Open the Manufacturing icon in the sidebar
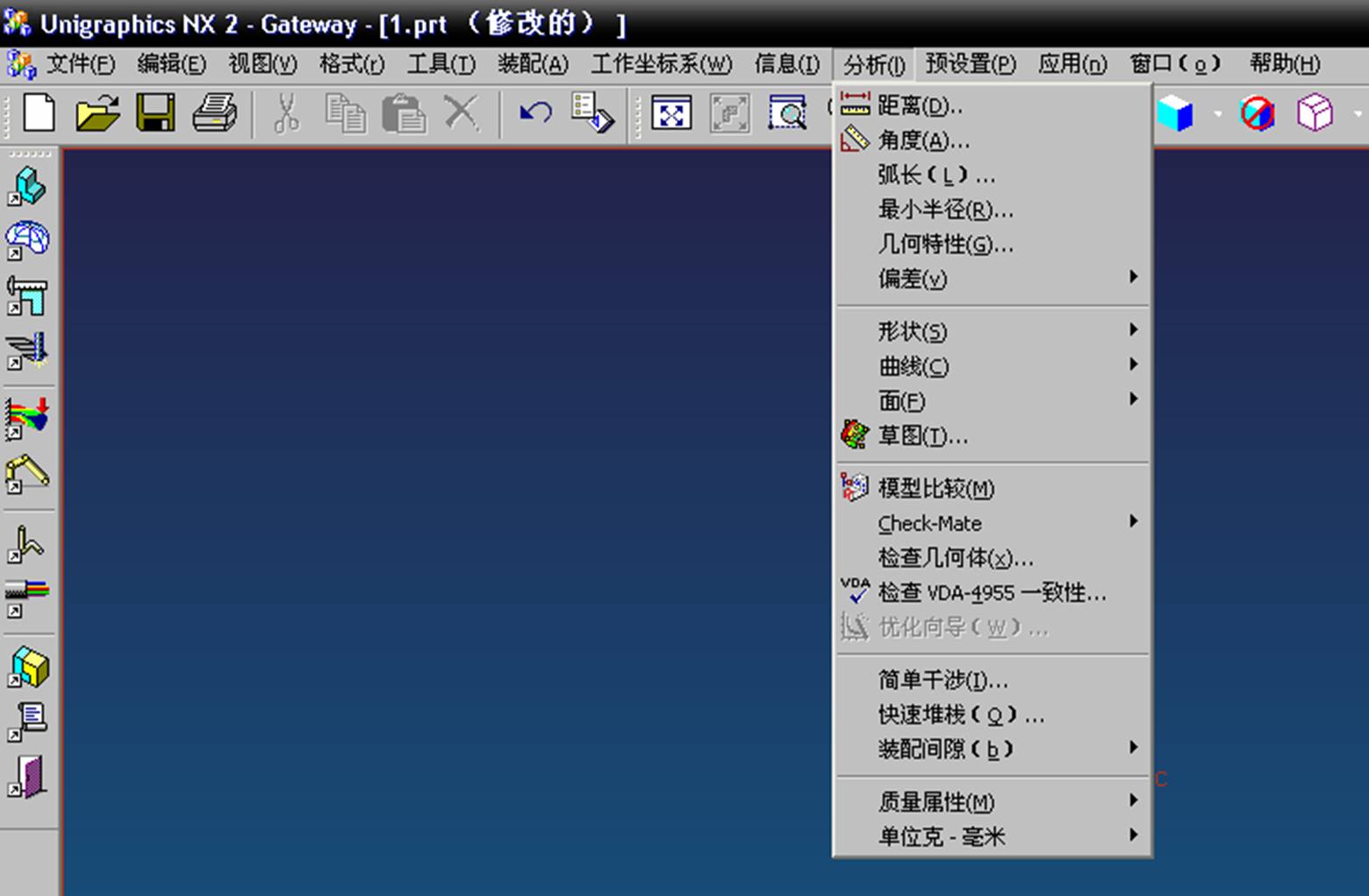The width and height of the screenshot is (1369, 896). [28, 351]
